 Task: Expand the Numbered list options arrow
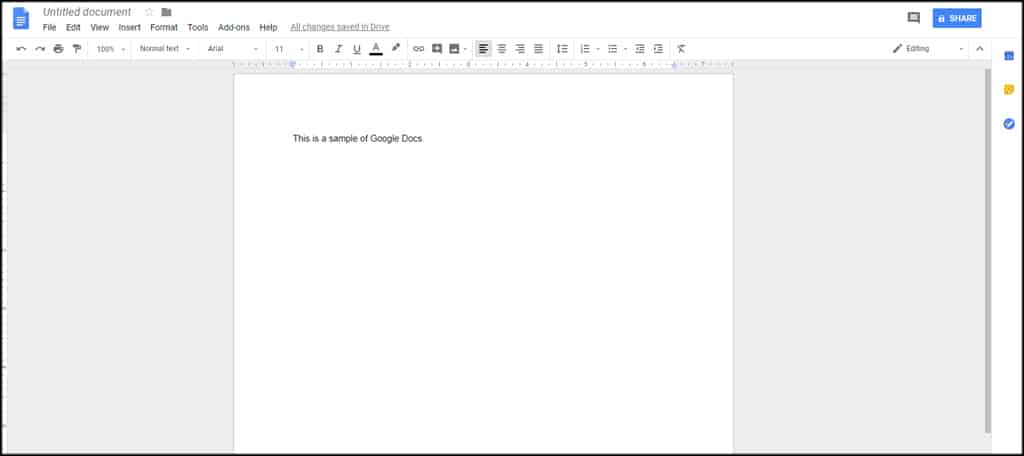tap(598, 49)
